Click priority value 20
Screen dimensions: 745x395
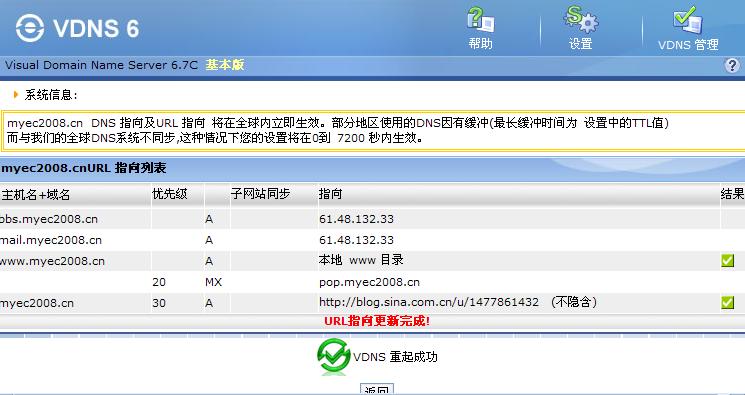click(x=159, y=282)
